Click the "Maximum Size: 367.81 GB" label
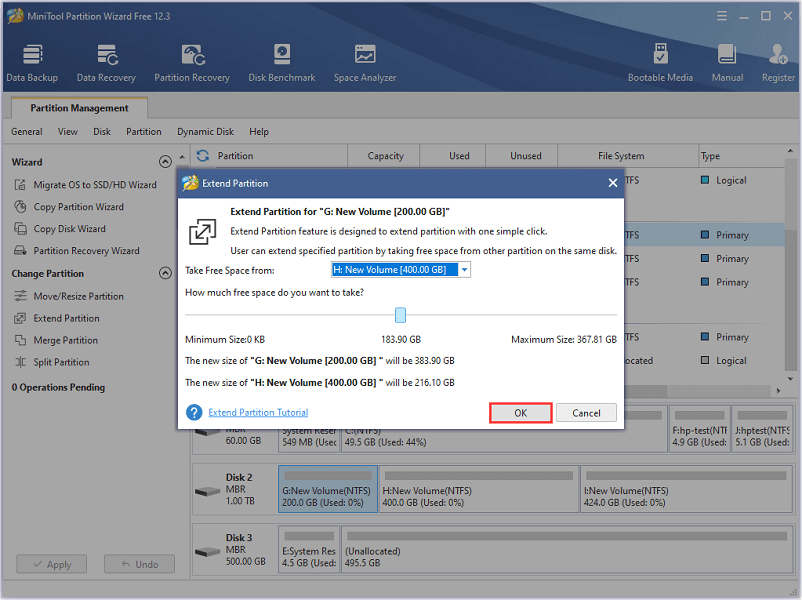This screenshot has width=802, height=600. click(564, 339)
